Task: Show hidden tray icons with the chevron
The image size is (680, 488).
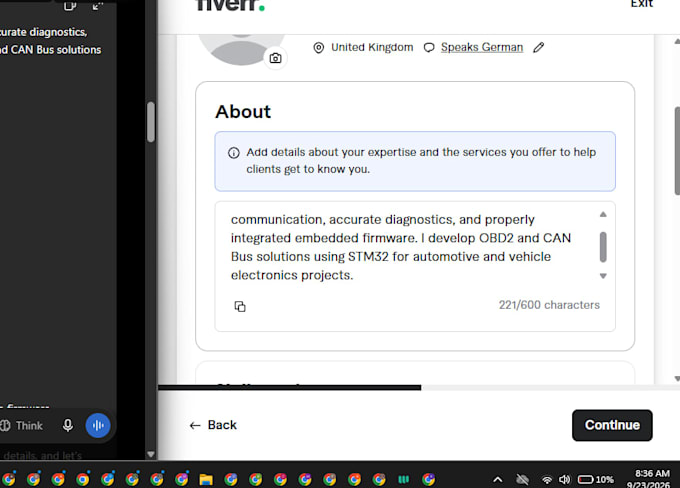Action: (498, 479)
